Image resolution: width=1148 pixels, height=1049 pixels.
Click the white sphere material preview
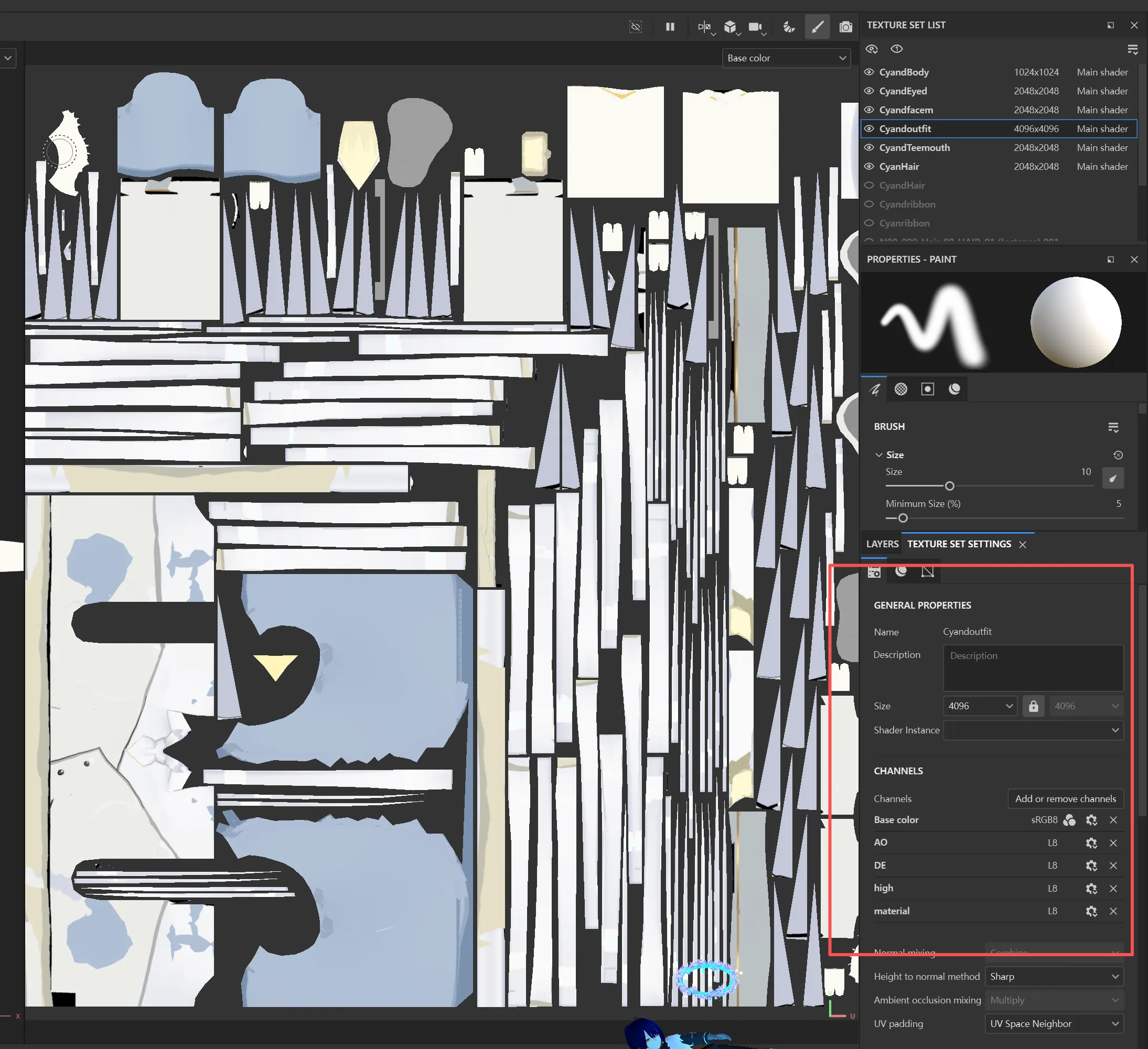[1076, 322]
